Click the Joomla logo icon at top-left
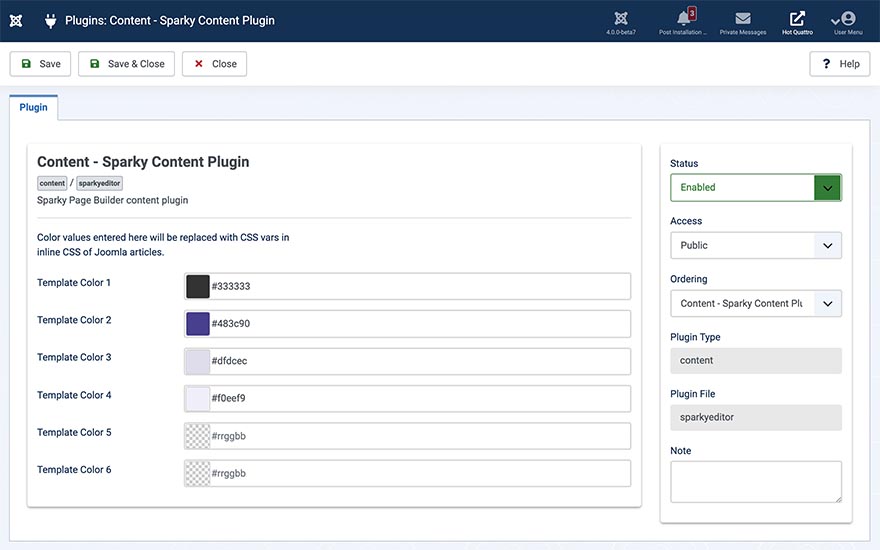 [16, 21]
